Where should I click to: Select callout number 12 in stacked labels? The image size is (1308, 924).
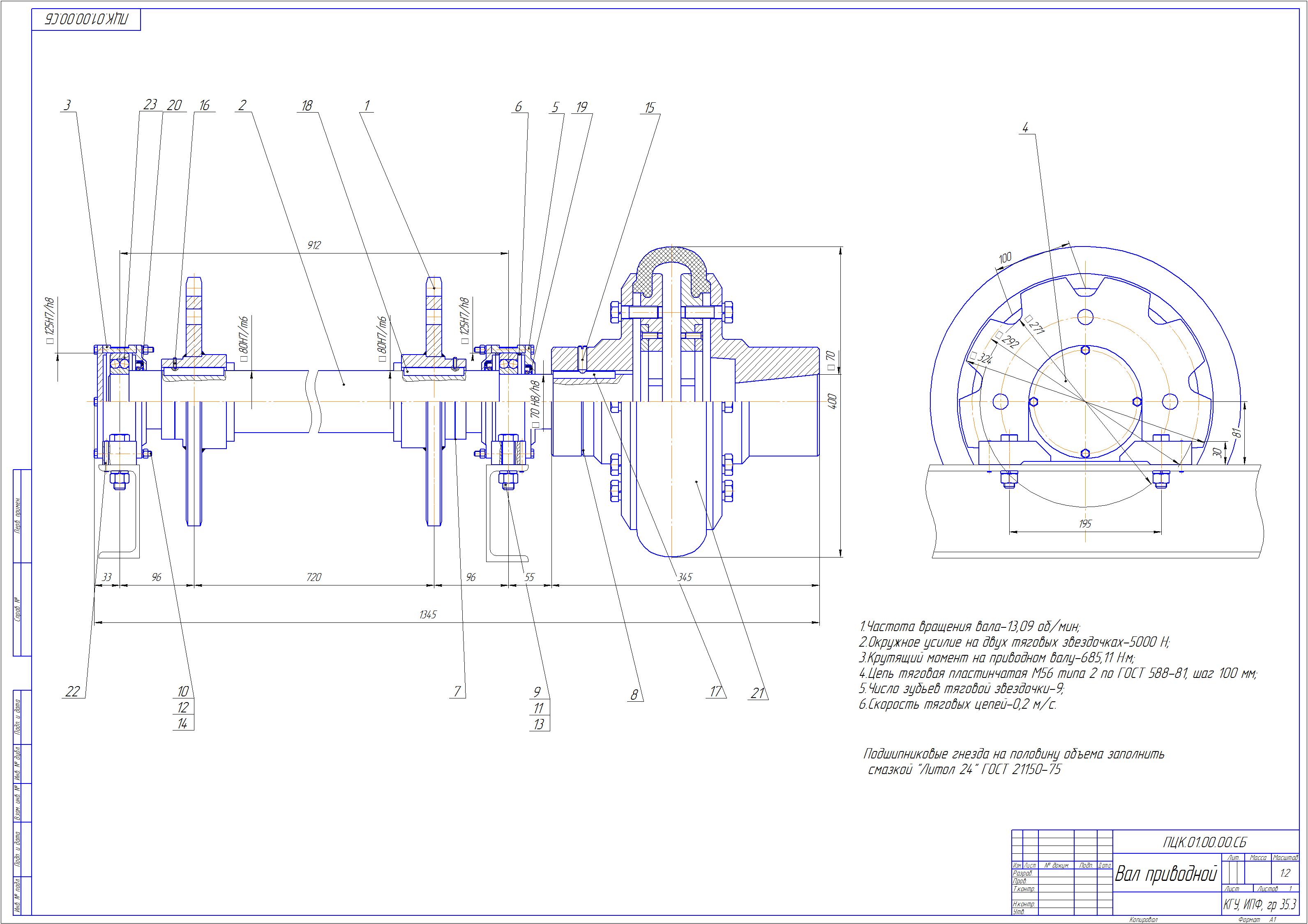coord(183,708)
